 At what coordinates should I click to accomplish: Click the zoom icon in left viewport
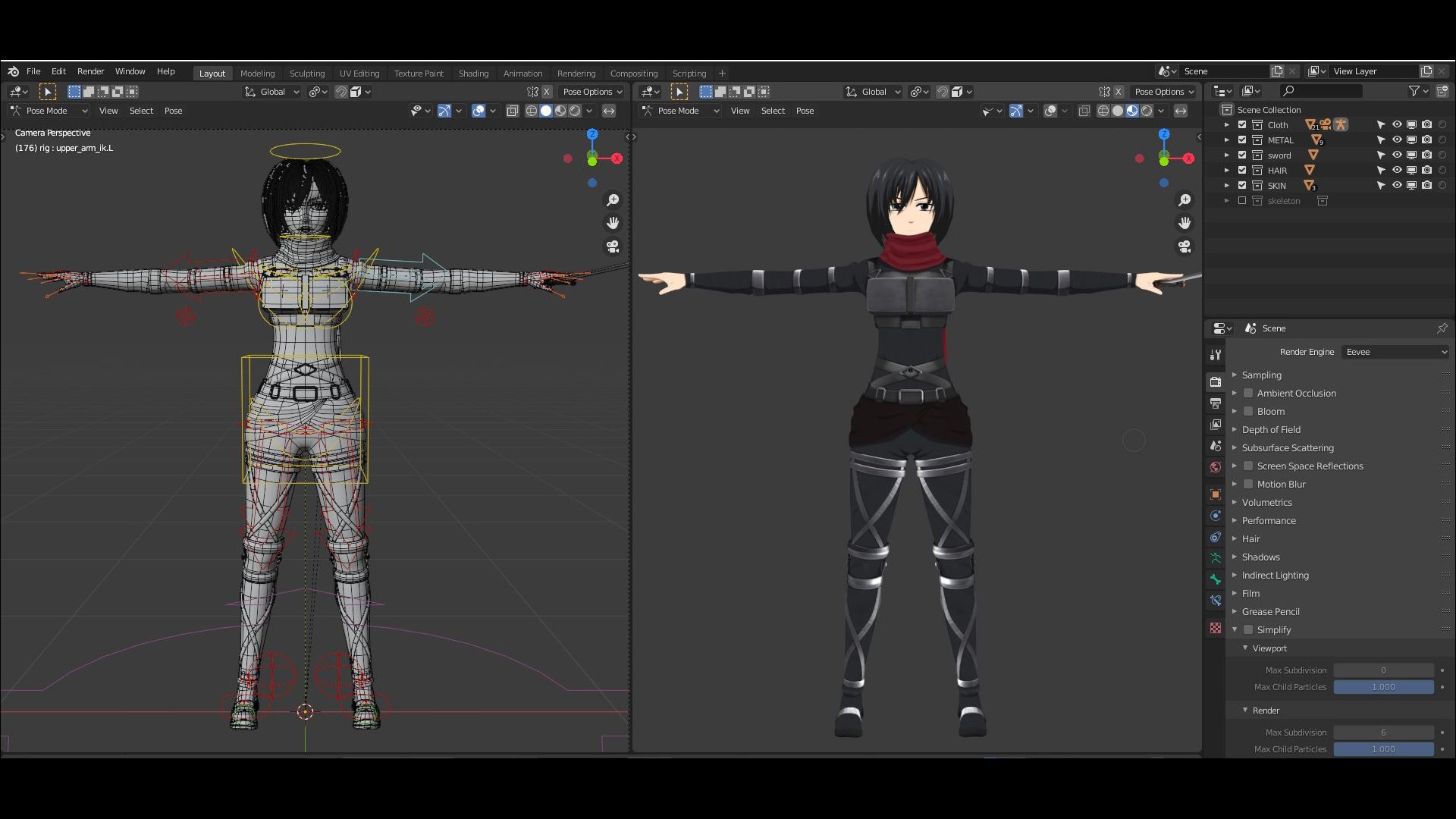pos(613,200)
